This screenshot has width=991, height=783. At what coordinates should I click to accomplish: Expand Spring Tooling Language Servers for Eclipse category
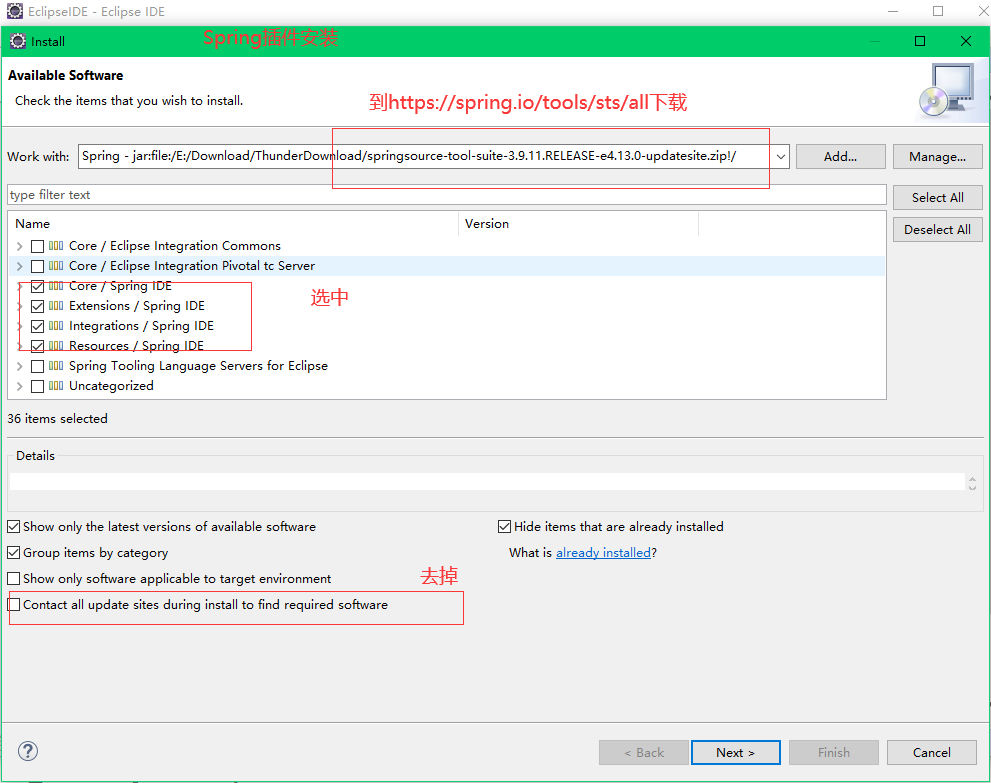20,367
